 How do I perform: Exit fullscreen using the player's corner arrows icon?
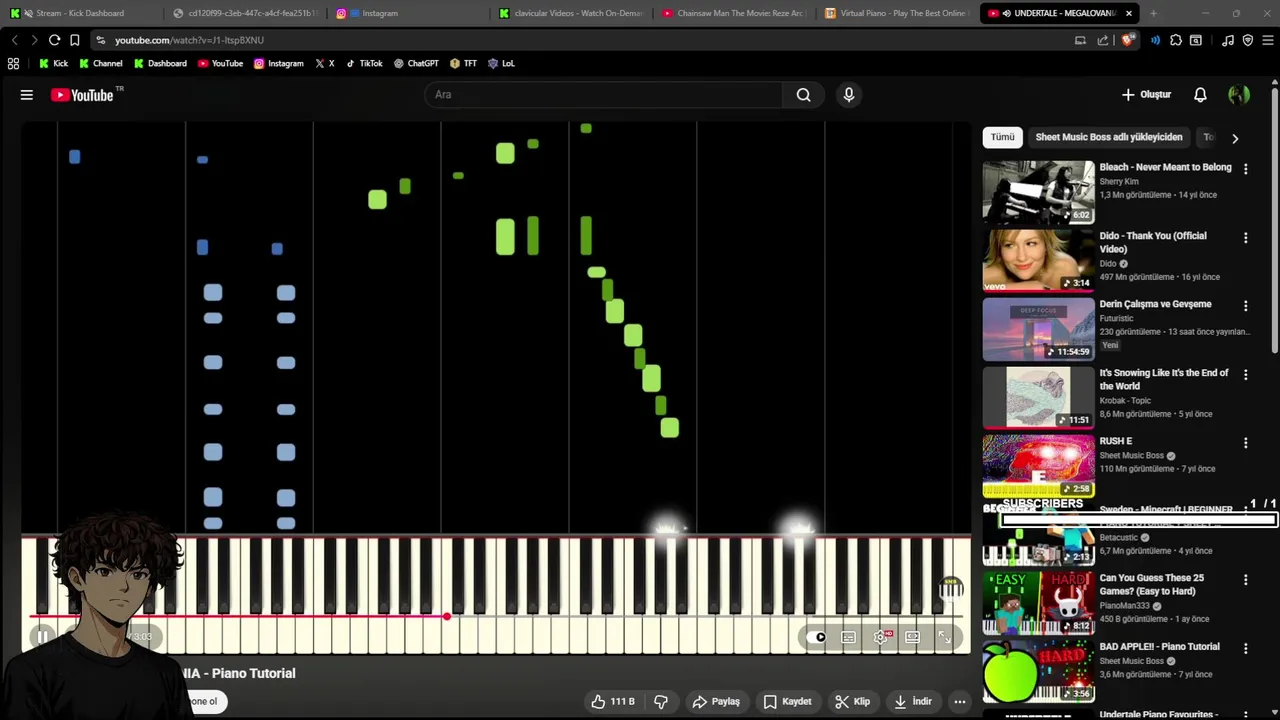pyautogui.click(x=944, y=637)
